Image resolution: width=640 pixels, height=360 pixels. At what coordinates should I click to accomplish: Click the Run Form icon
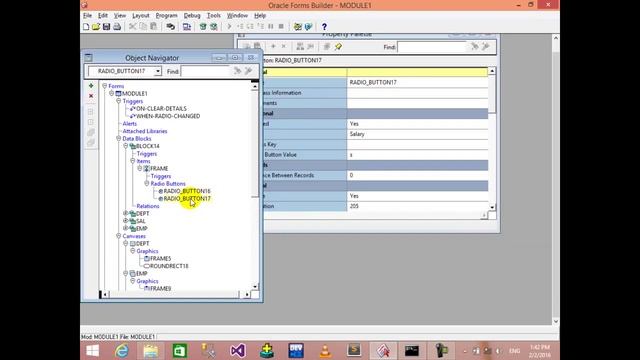(187, 27)
